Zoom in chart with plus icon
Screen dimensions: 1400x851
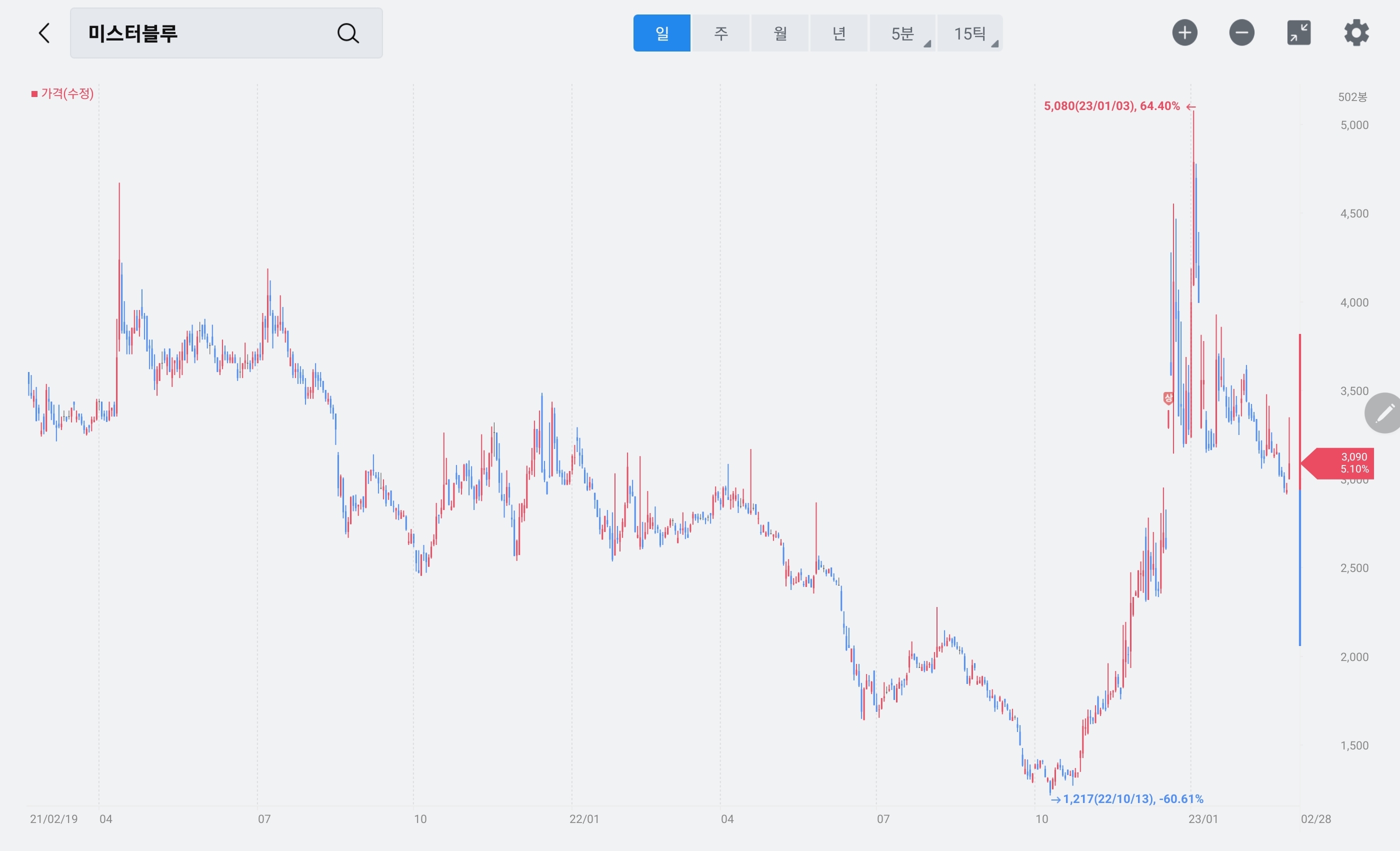click(x=1184, y=32)
